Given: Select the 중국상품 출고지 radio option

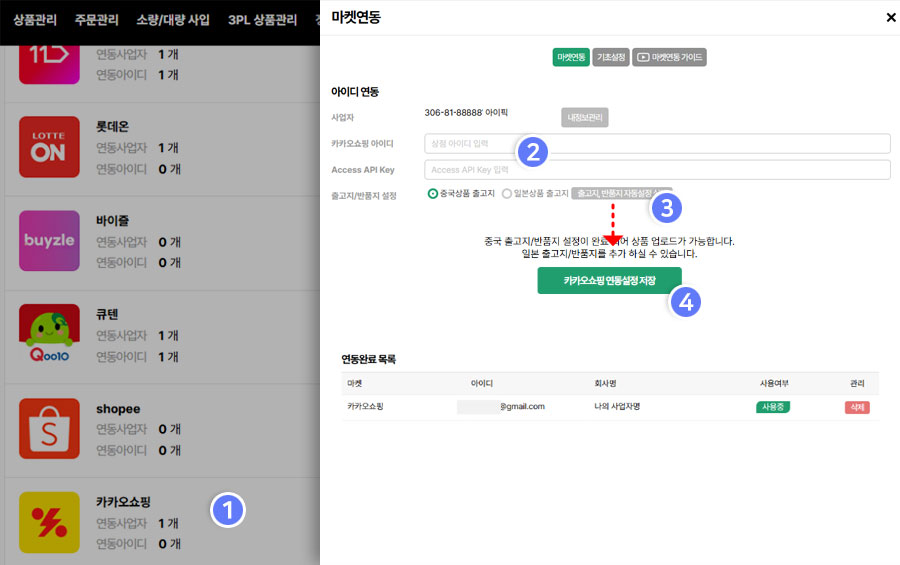Looking at the screenshot, I should click(433, 194).
